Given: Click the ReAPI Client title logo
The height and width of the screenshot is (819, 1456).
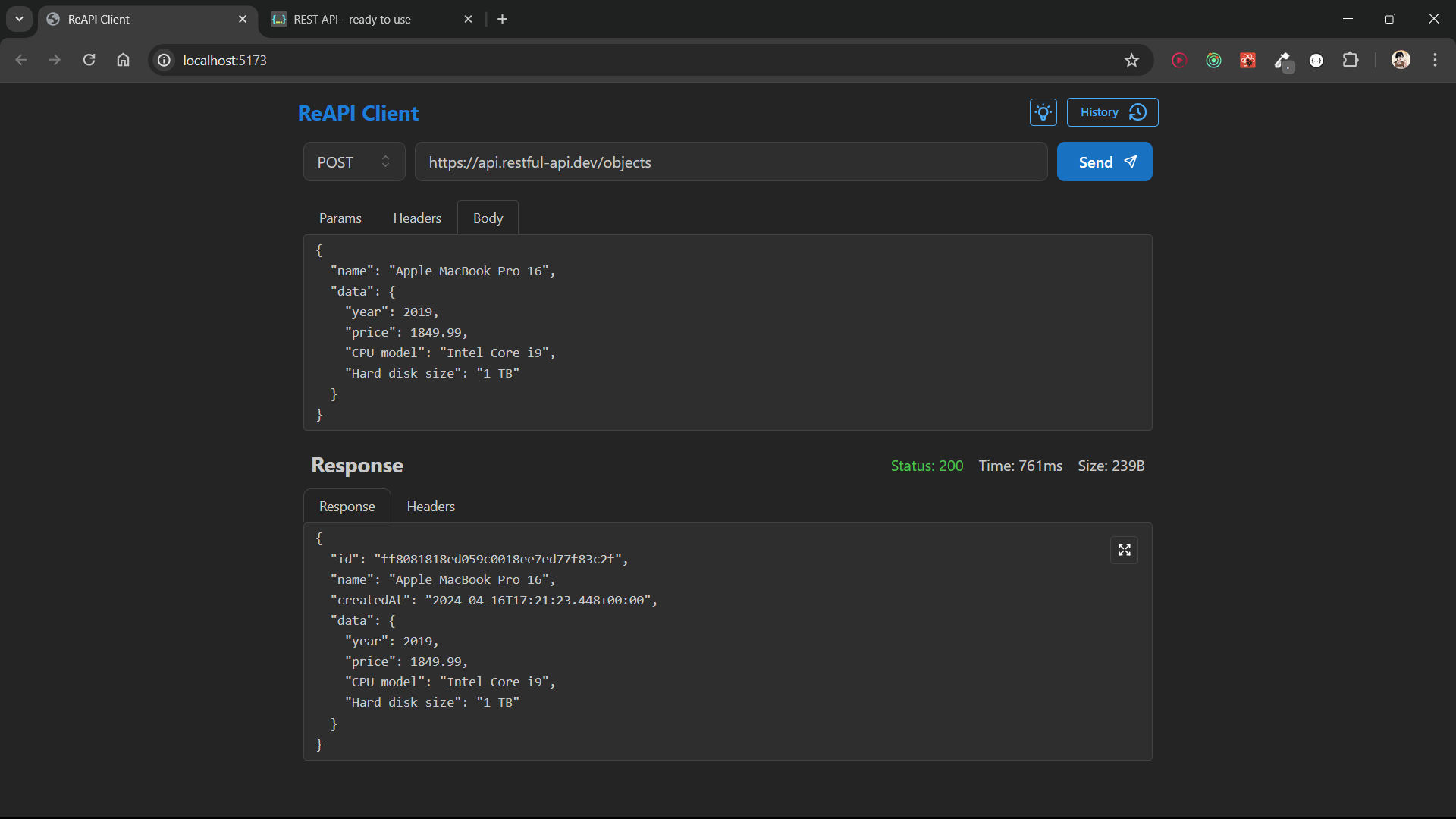Looking at the screenshot, I should click(x=358, y=113).
